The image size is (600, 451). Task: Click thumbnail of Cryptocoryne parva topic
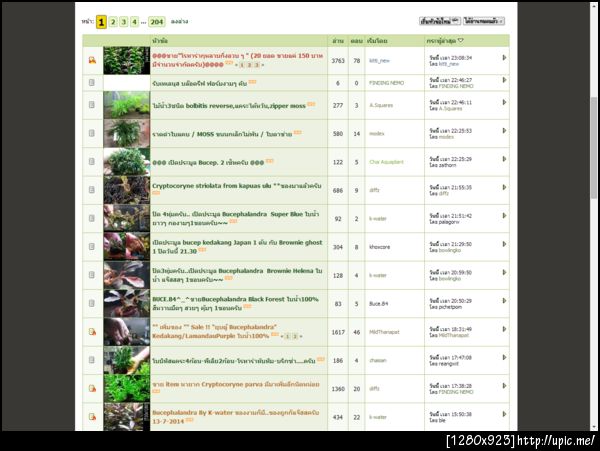pyautogui.click(x=127, y=388)
